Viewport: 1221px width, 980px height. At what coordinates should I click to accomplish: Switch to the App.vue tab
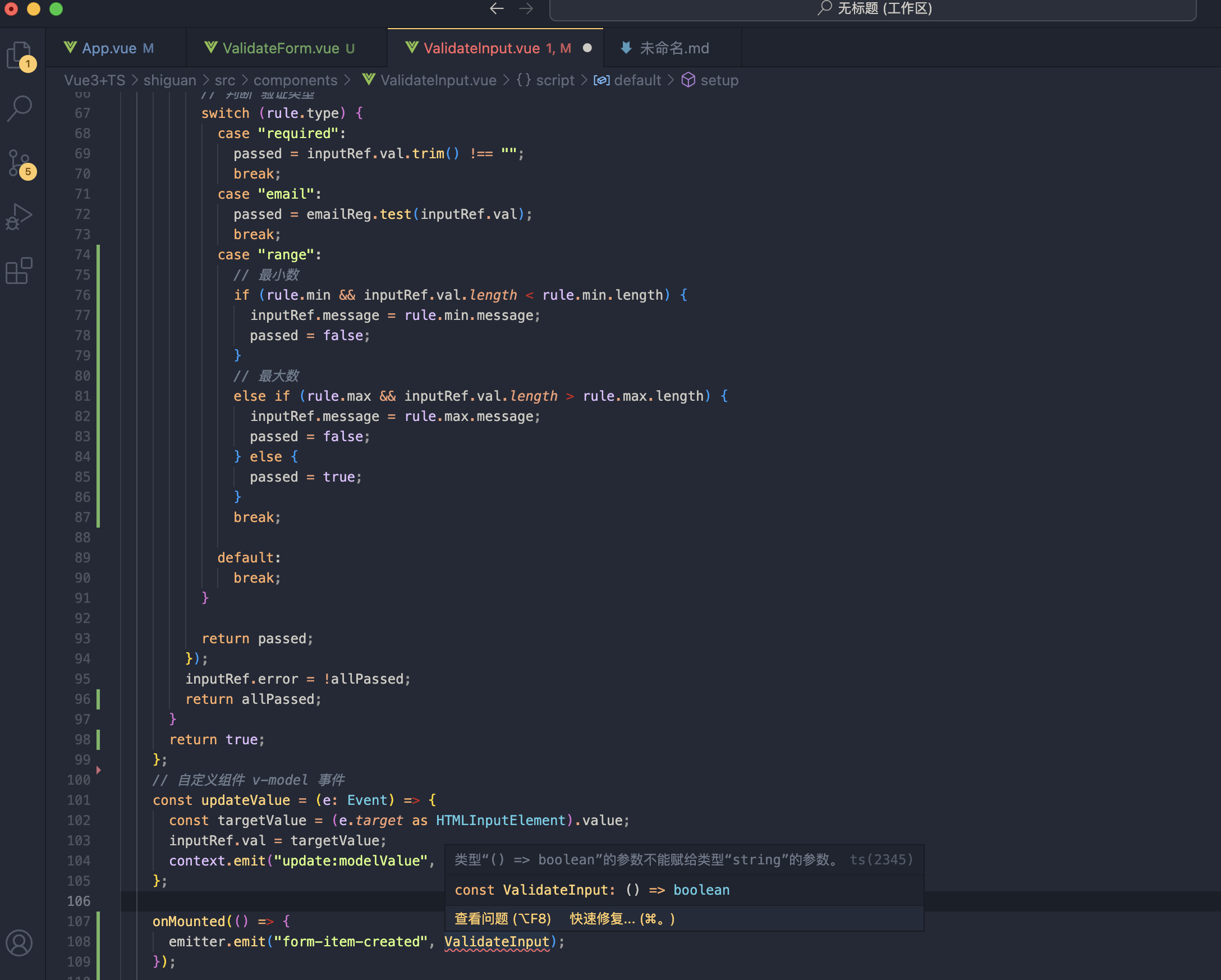tap(117, 48)
